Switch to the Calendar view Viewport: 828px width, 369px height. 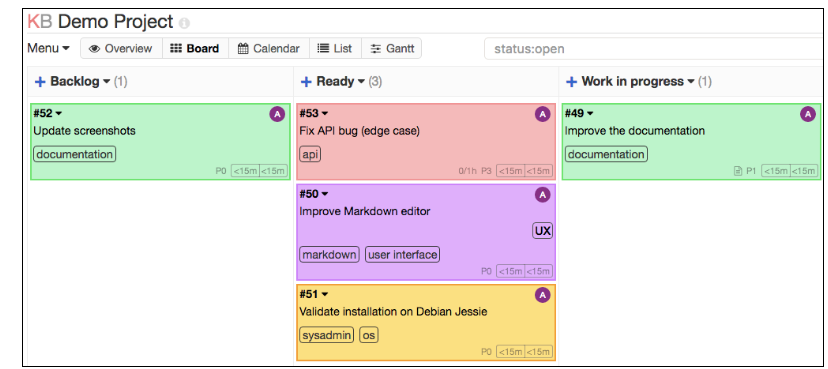click(269, 49)
